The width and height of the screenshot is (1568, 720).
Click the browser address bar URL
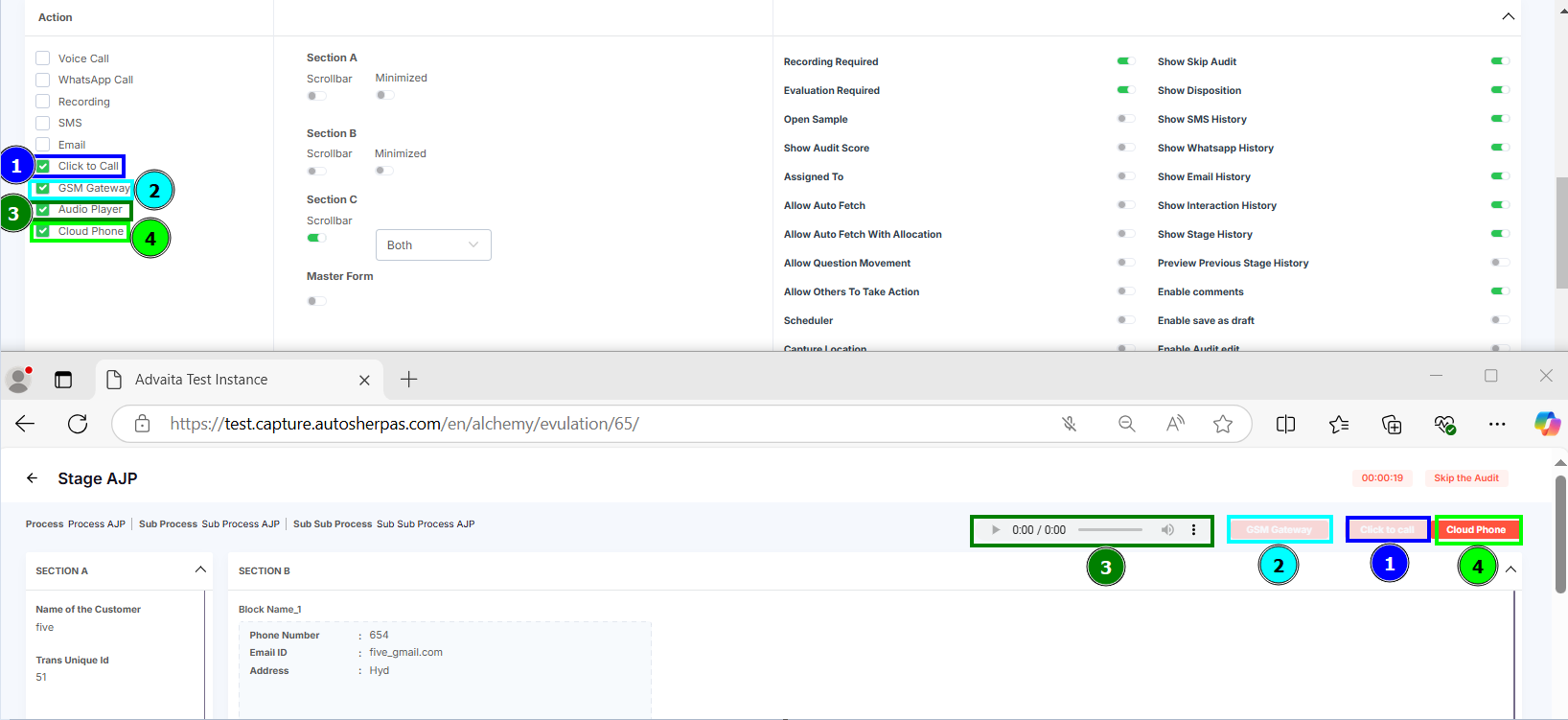pyautogui.click(x=404, y=424)
